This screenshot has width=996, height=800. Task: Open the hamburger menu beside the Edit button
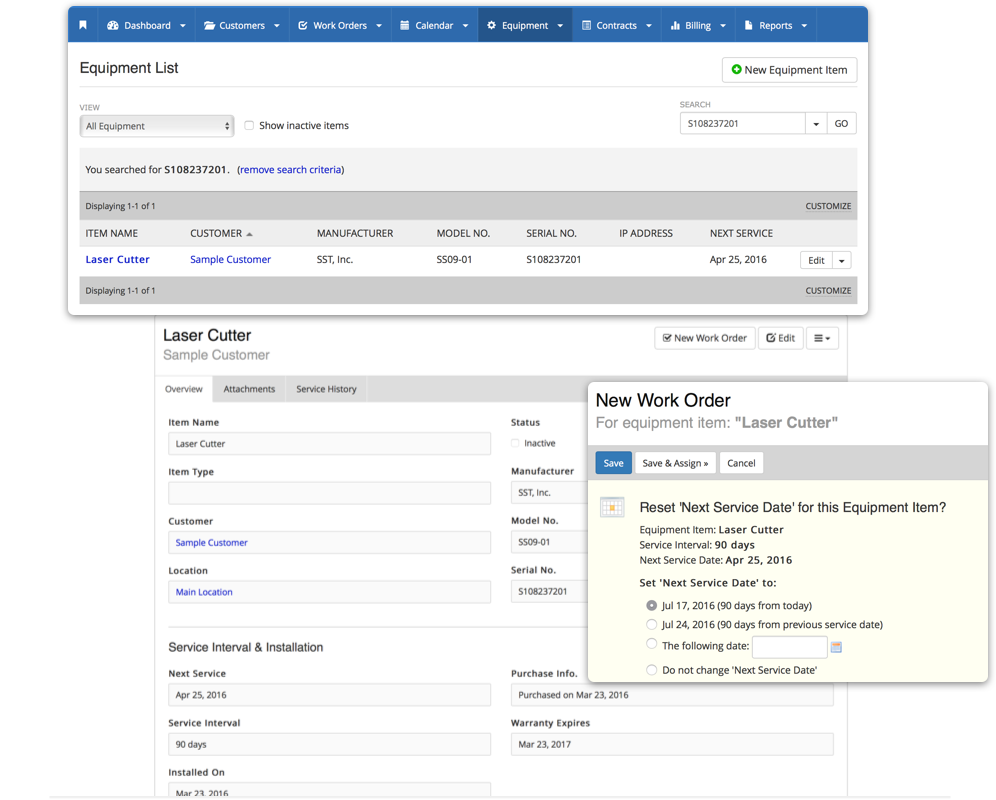823,338
